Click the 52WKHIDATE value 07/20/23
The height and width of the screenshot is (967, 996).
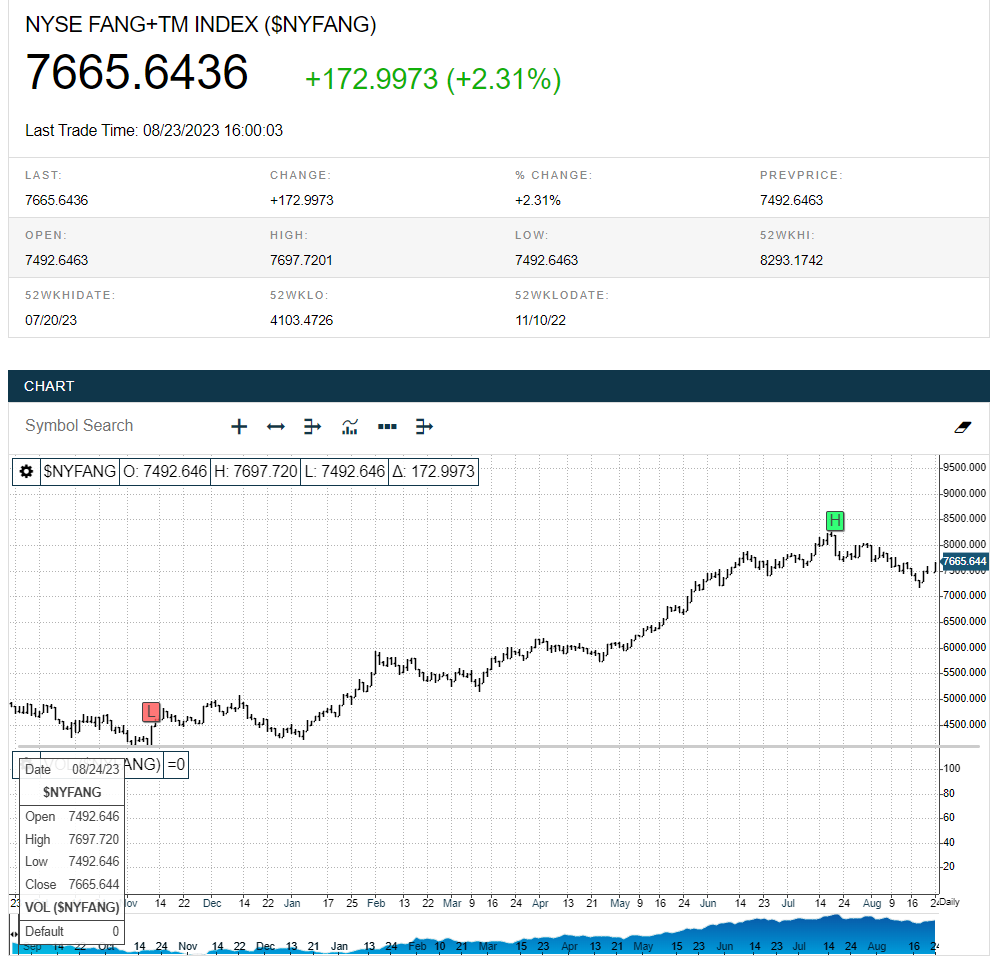[x=51, y=320]
